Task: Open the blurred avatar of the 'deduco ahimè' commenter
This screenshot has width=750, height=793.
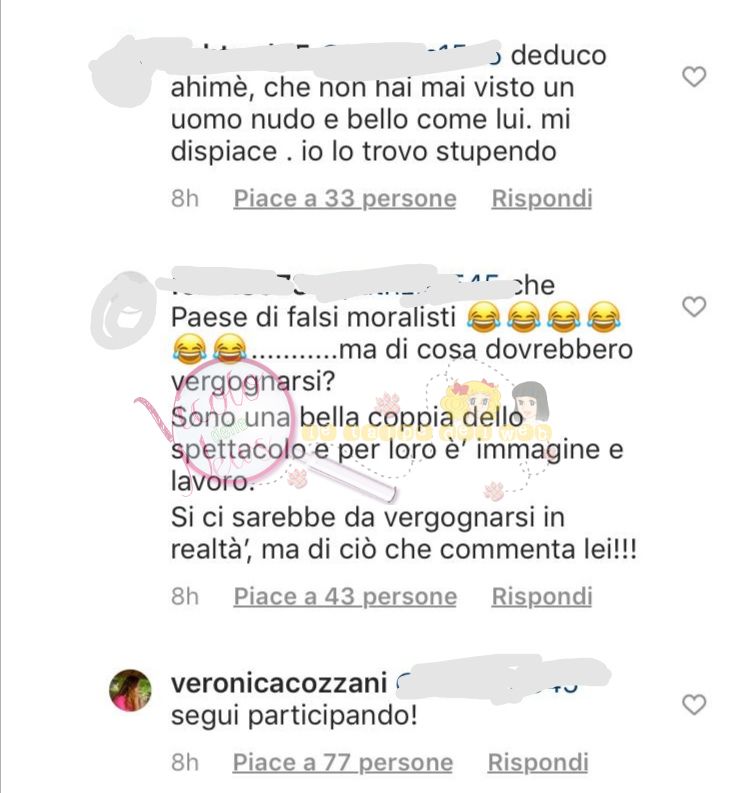Action: point(124,71)
